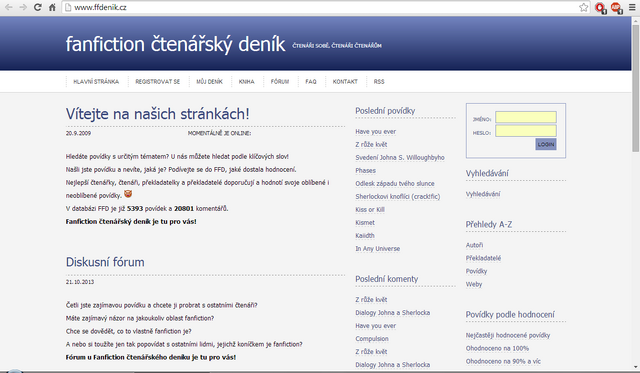
Task: Open the RSS menu item
Action: pos(379,82)
